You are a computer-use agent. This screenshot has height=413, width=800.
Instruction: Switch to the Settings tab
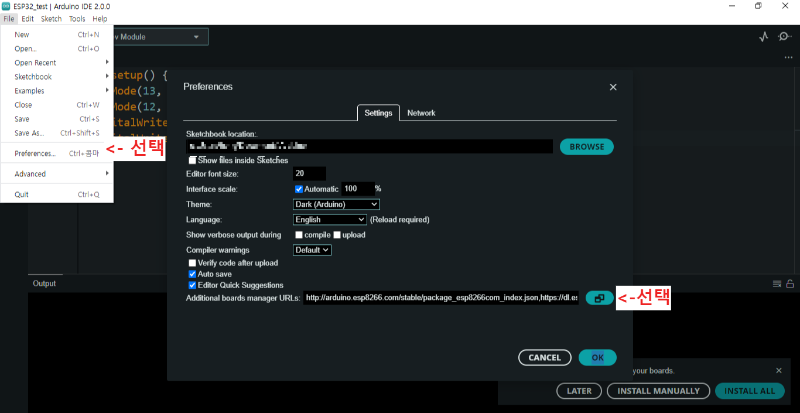[x=378, y=113]
